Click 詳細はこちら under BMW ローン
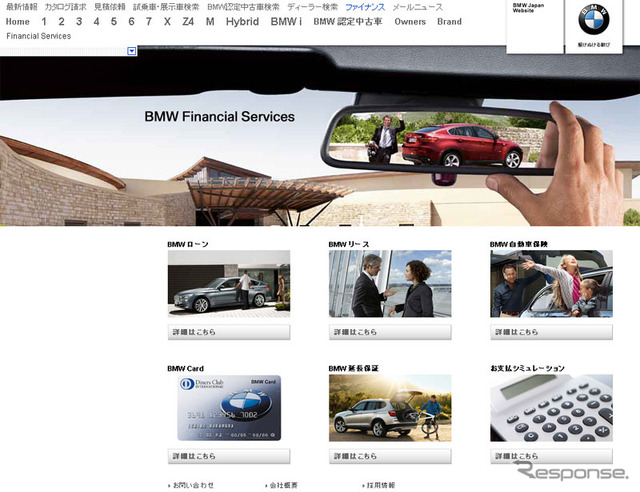The width and height of the screenshot is (640, 492). click(229, 332)
